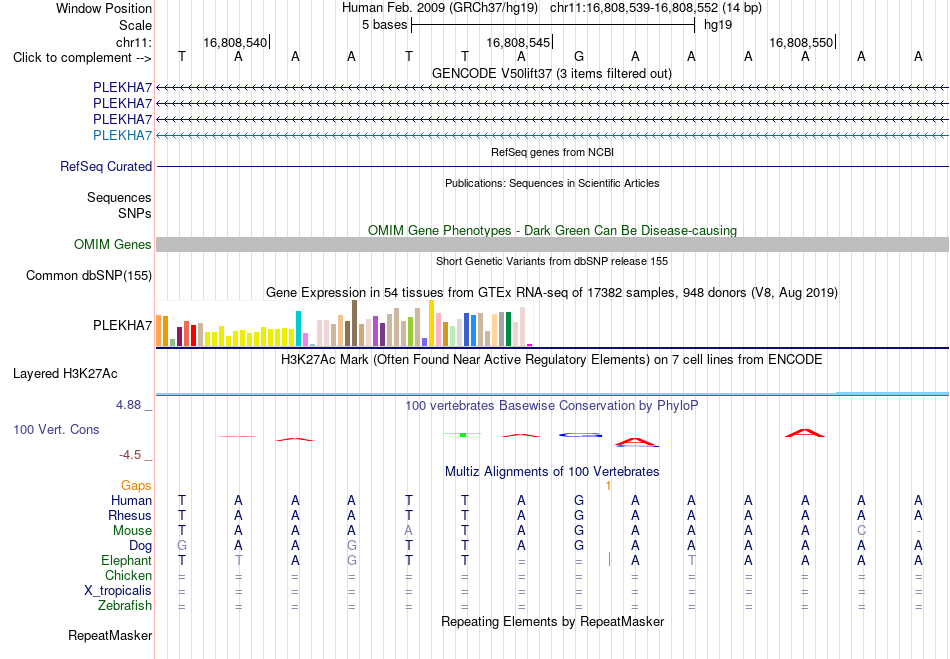Screen dimensions: 950x659
Task: Select the Zebrafish alignment row label
Action: click(125, 605)
